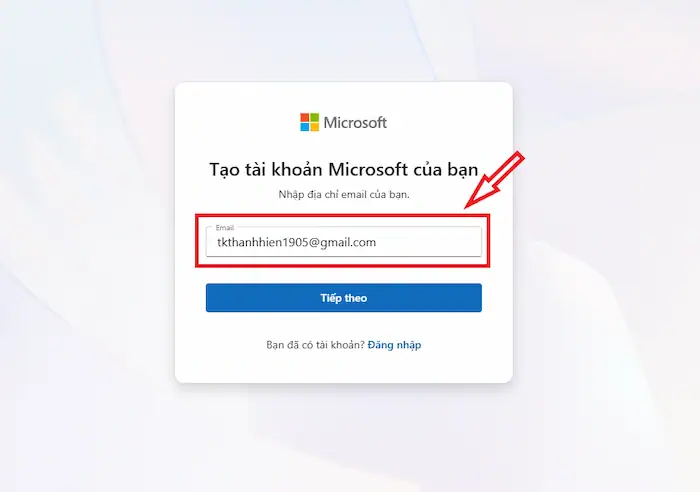Click the red square in Microsoft logo
This screenshot has width=700, height=492.
pos(304,117)
